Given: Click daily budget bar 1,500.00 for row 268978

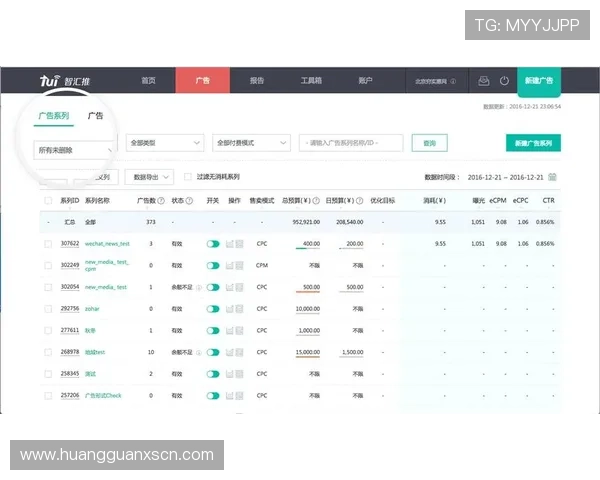Looking at the screenshot, I should 351,353.
